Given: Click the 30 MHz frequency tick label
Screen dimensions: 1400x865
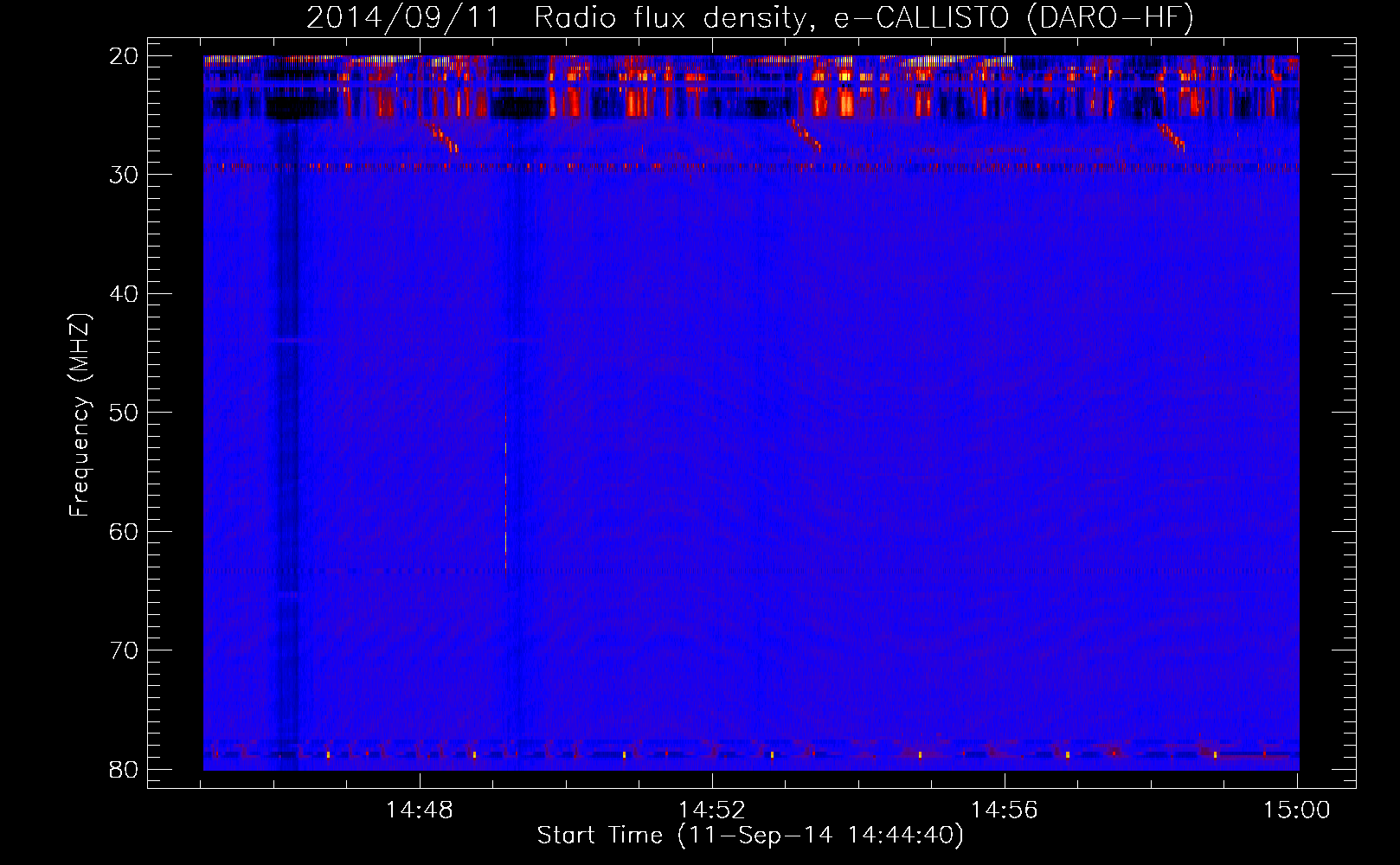Looking at the screenshot, I should coord(125,175).
